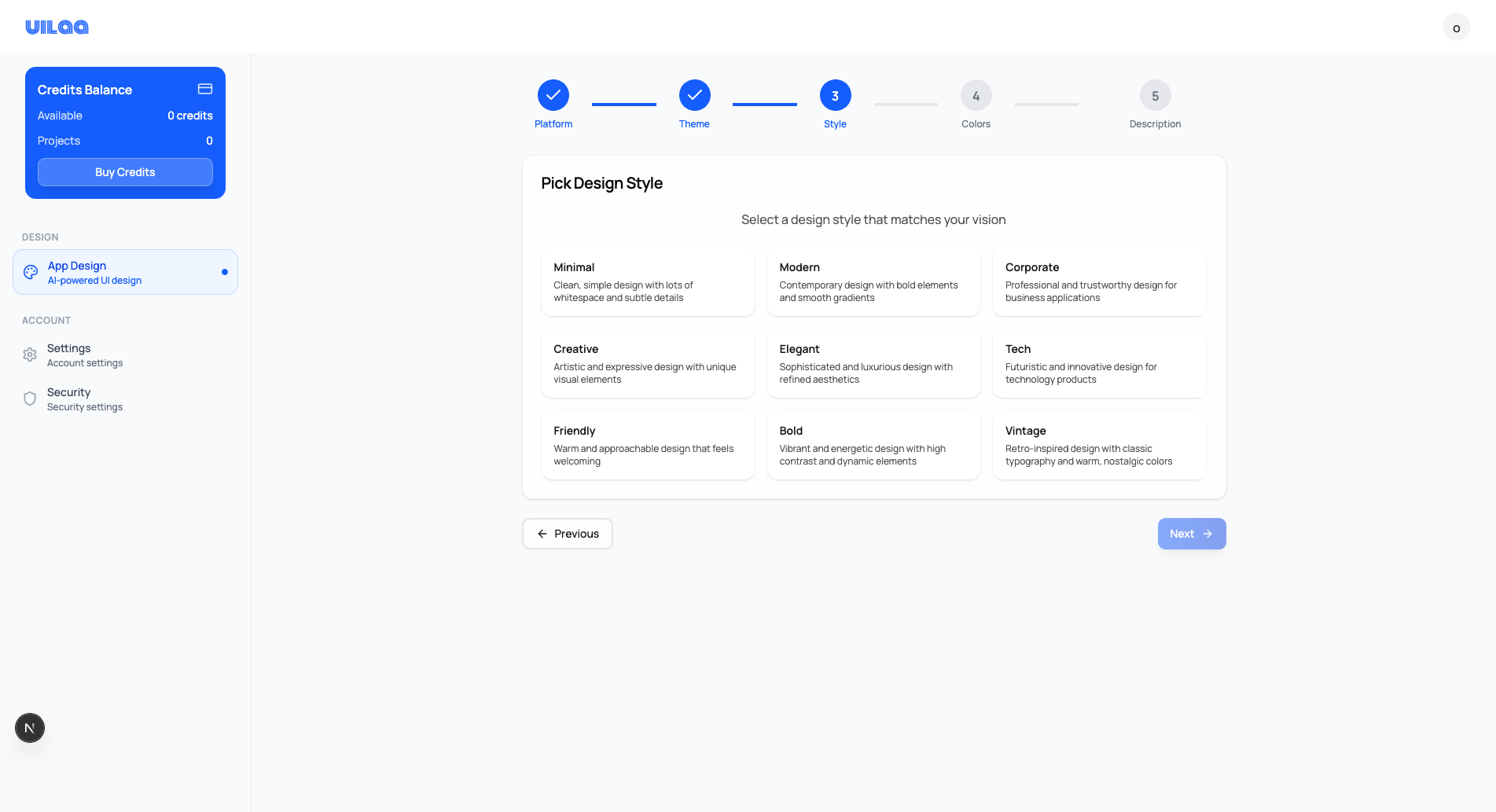Pick the Vintage design style
The height and width of the screenshot is (812, 1496).
tap(1098, 445)
